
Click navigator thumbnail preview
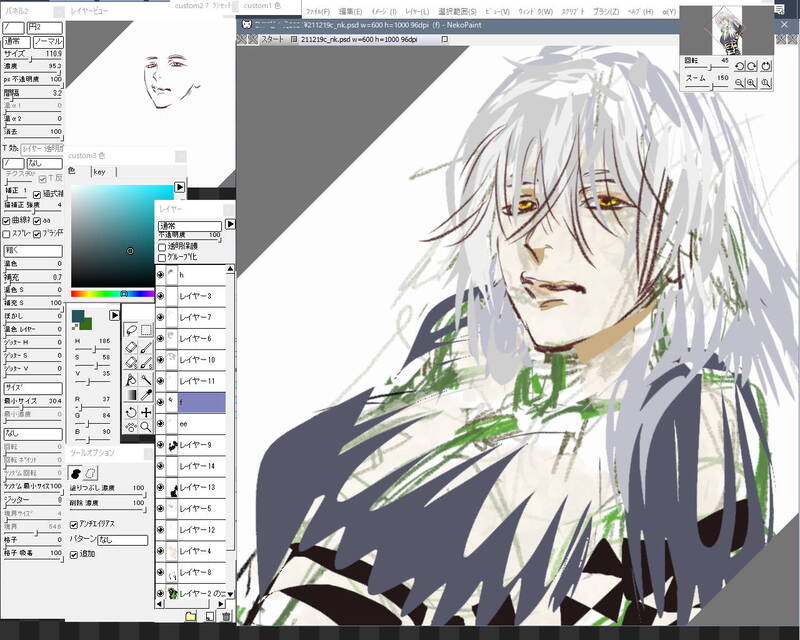point(727,30)
